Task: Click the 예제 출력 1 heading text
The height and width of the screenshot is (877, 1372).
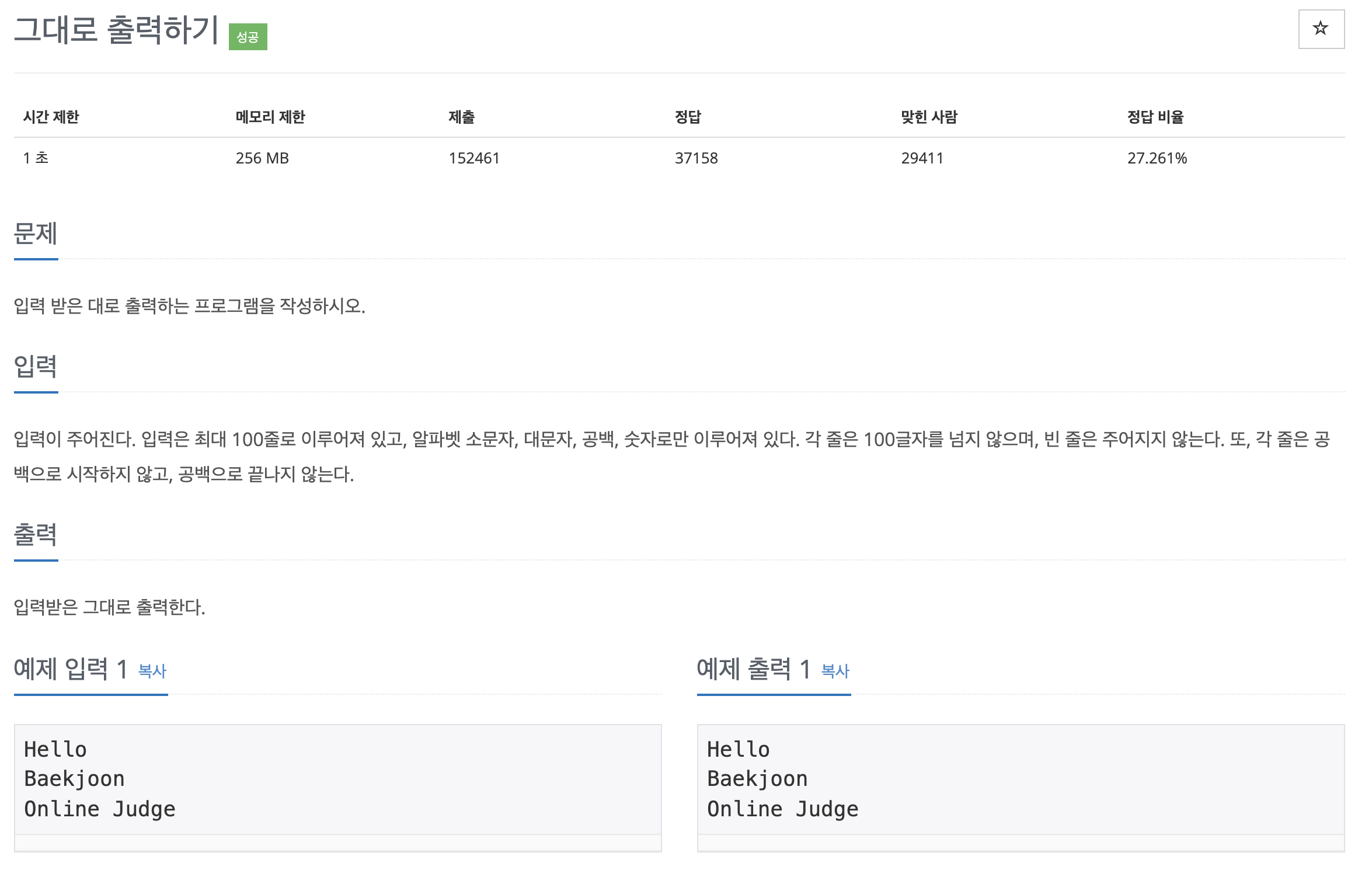Action: pos(753,669)
